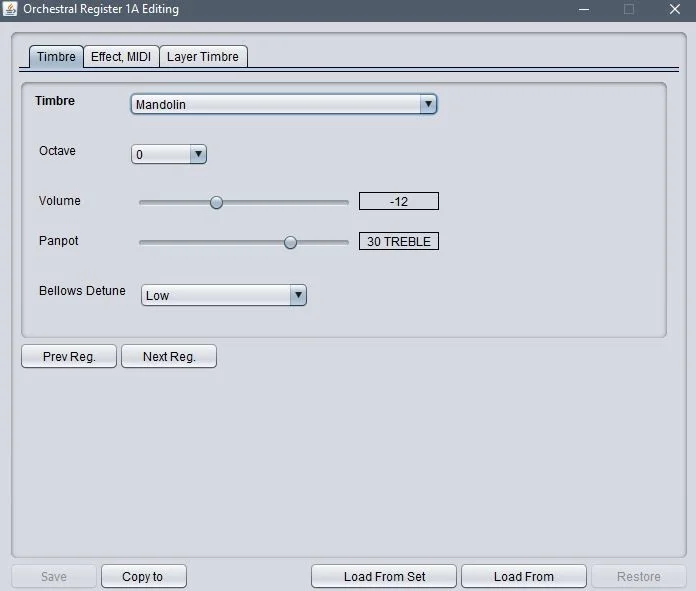Click the Copy to button

tap(144, 576)
